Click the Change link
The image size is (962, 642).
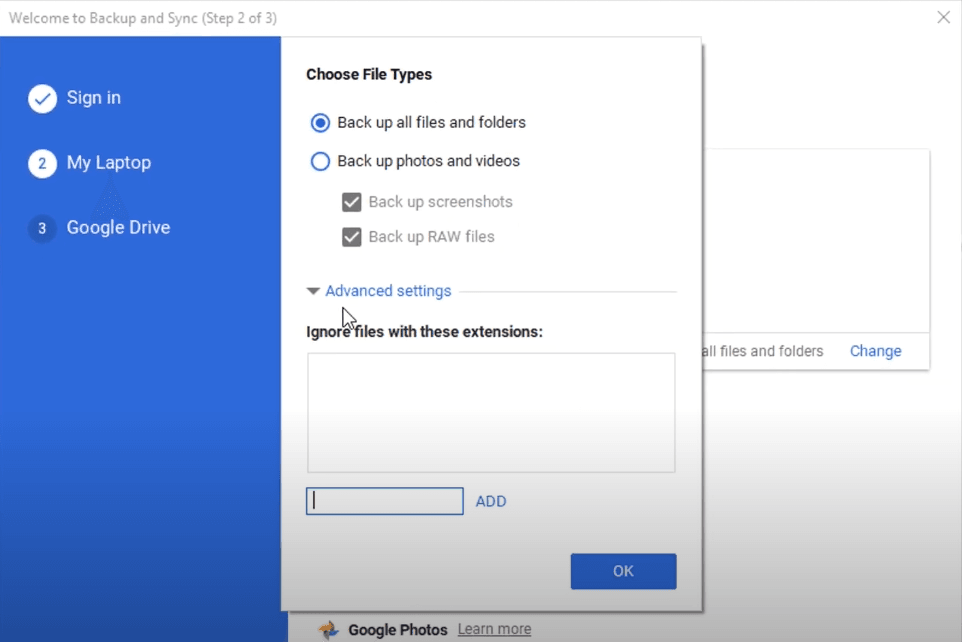[x=875, y=351]
